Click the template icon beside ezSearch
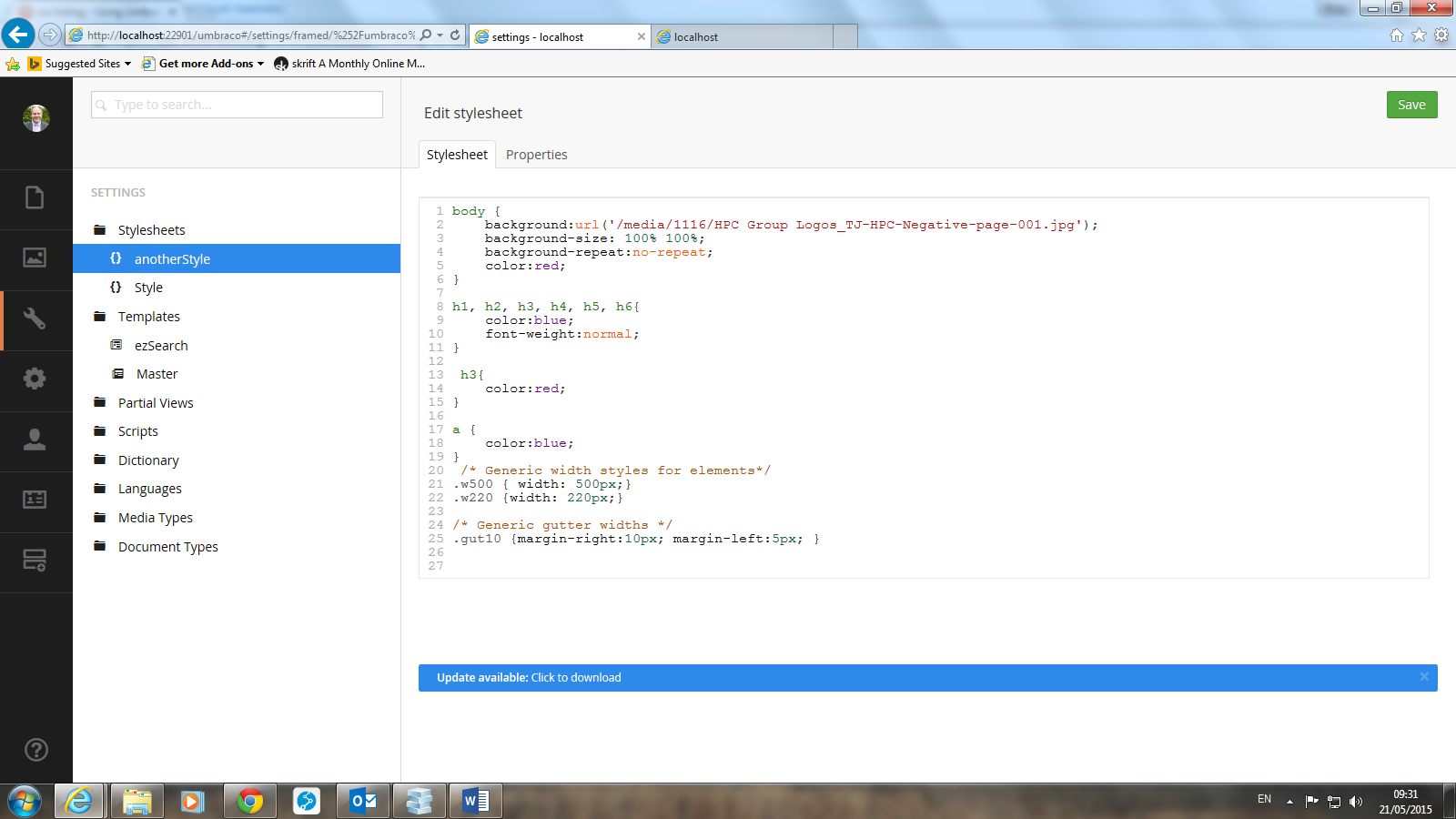This screenshot has height=819, width=1456. click(x=116, y=345)
